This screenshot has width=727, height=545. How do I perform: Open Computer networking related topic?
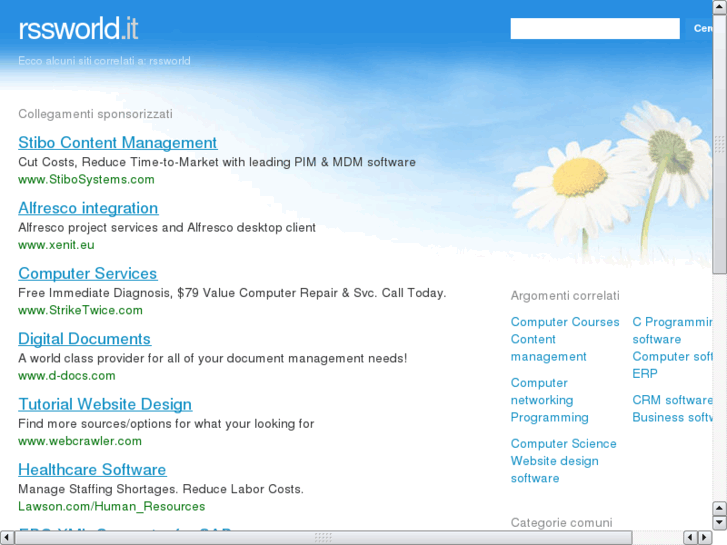[542, 391]
